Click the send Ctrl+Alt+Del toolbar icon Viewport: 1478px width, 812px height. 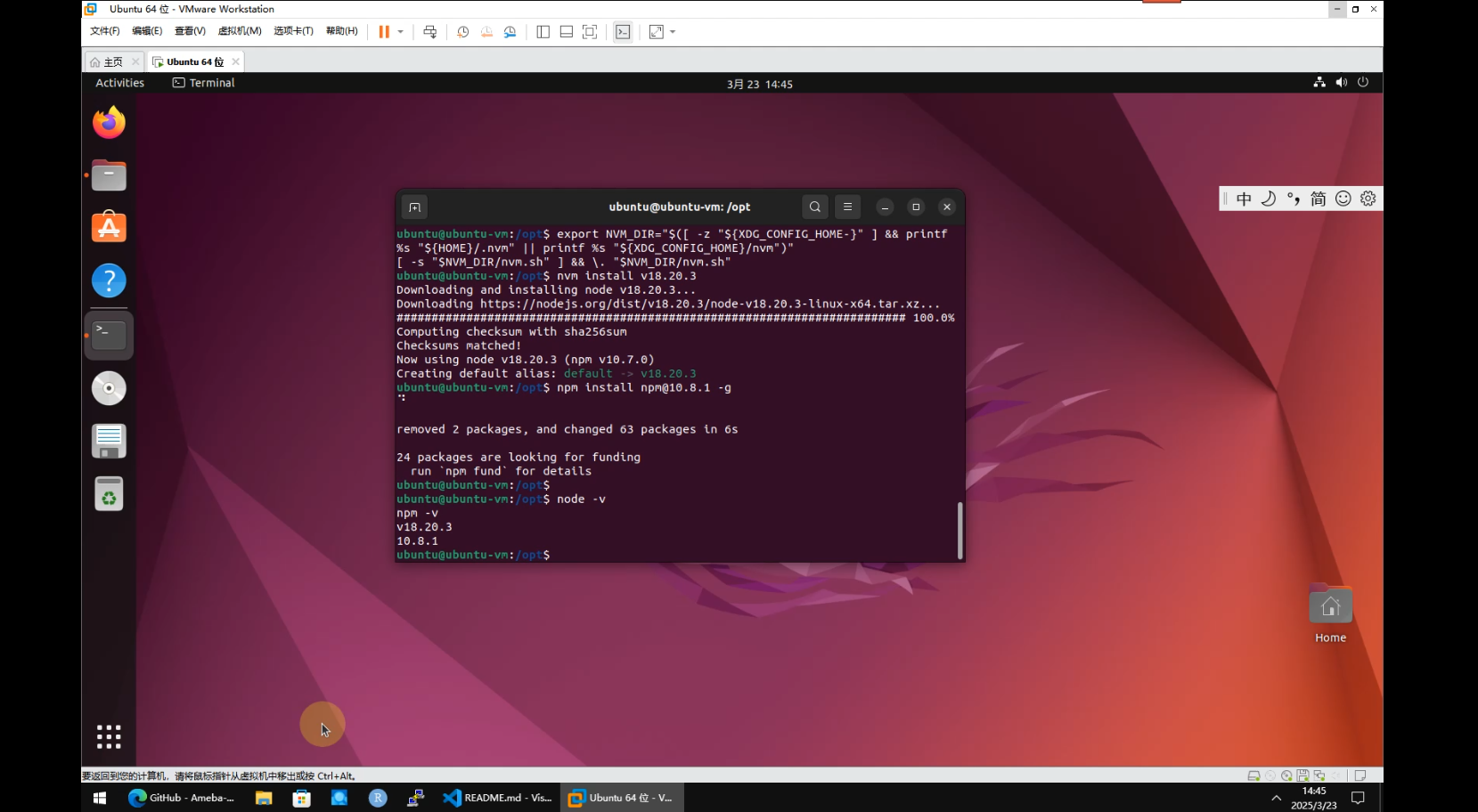pos(430,31)
